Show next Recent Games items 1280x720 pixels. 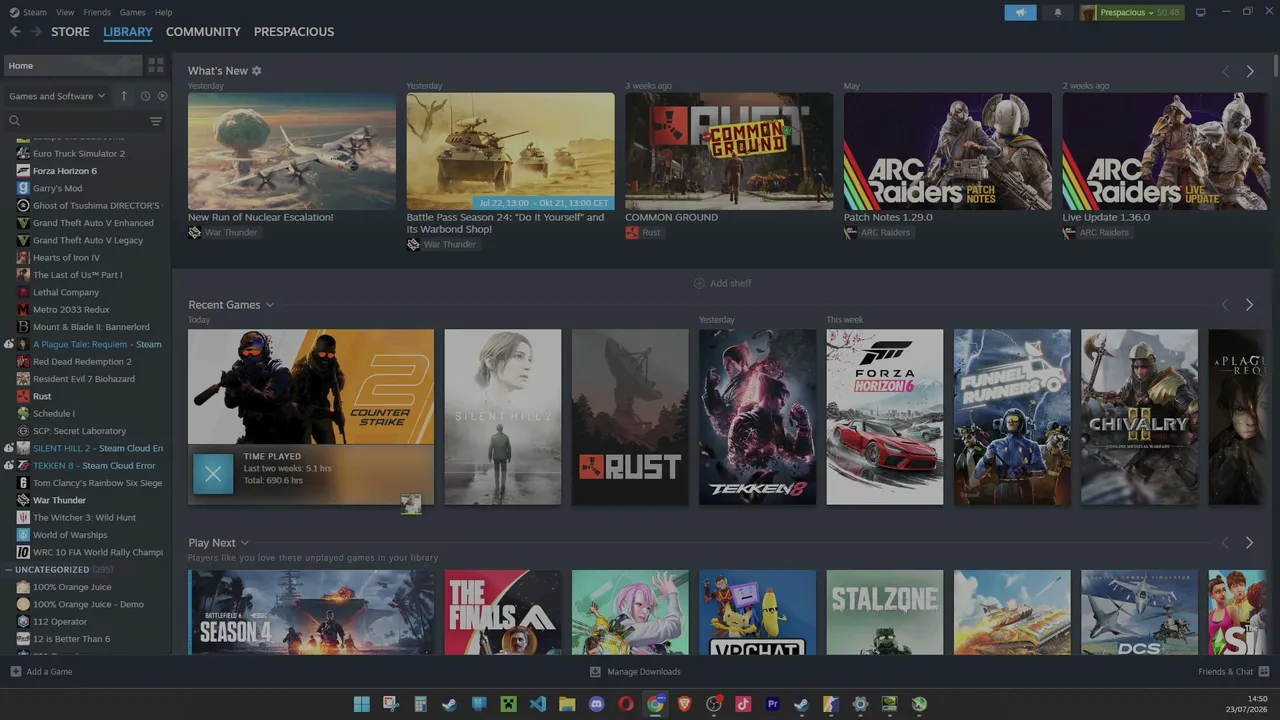pyautogui.click(x=1249, y=305)
